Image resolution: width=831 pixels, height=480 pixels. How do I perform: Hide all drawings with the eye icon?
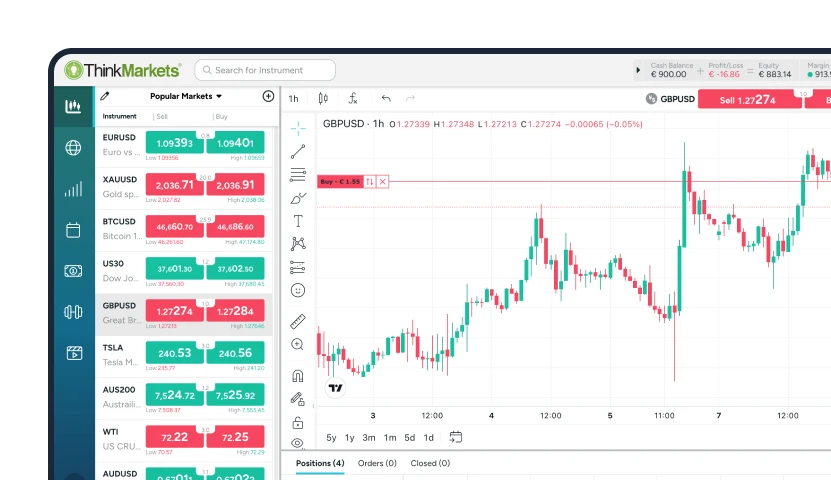click(x=298, y=443)
